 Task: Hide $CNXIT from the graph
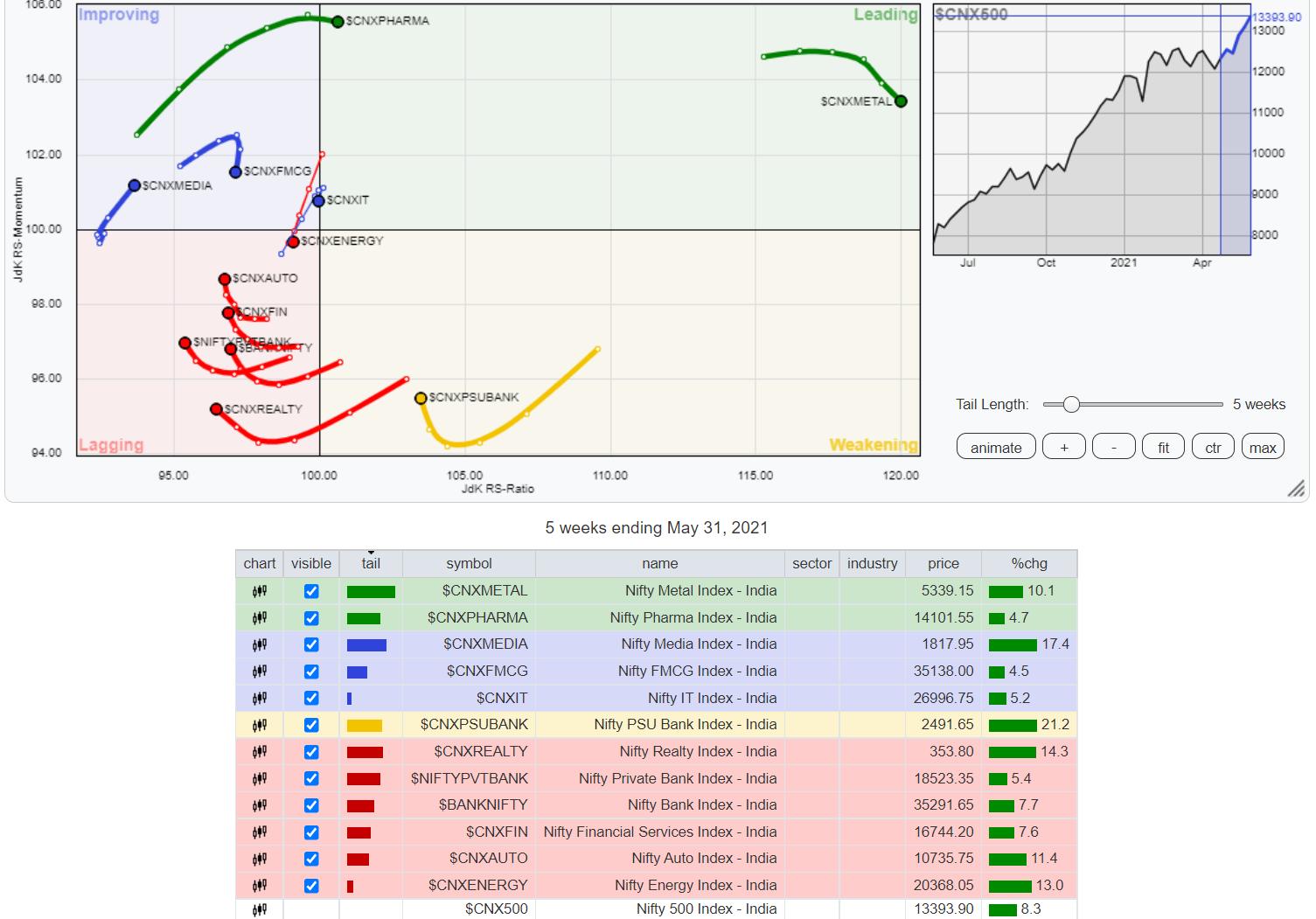[311, 699]
